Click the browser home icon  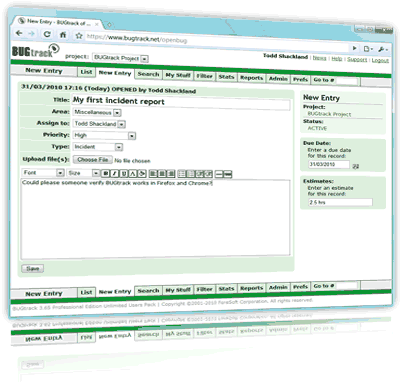point(63,35)
